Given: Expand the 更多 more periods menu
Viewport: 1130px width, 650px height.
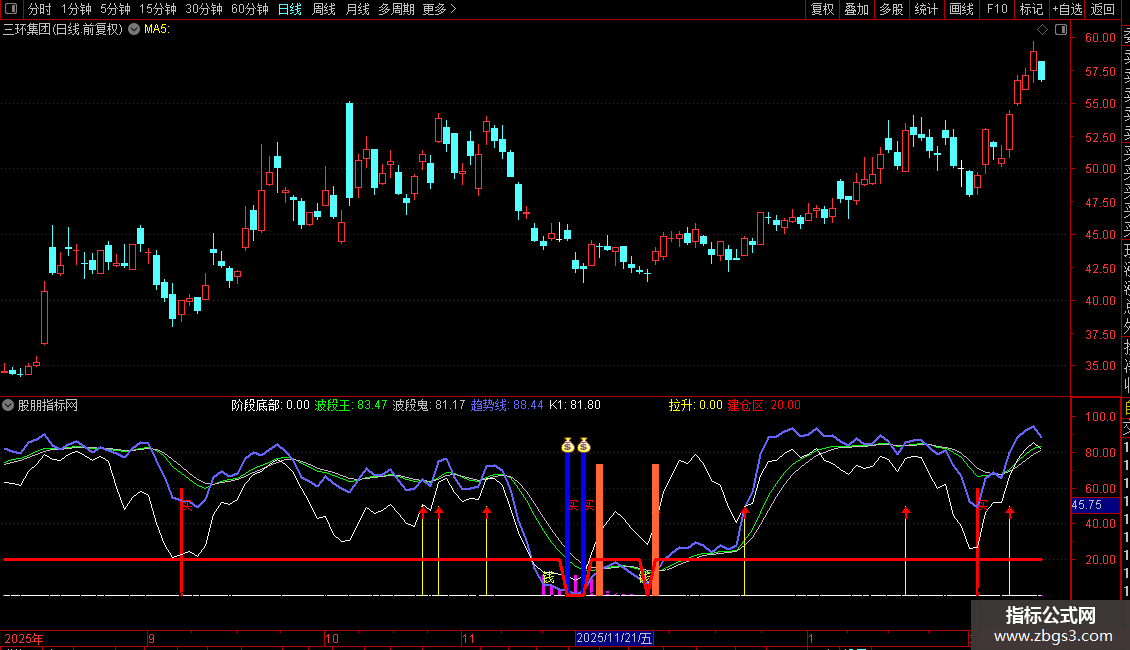Looking at the screenshot, I should click(x=439, y=9).
